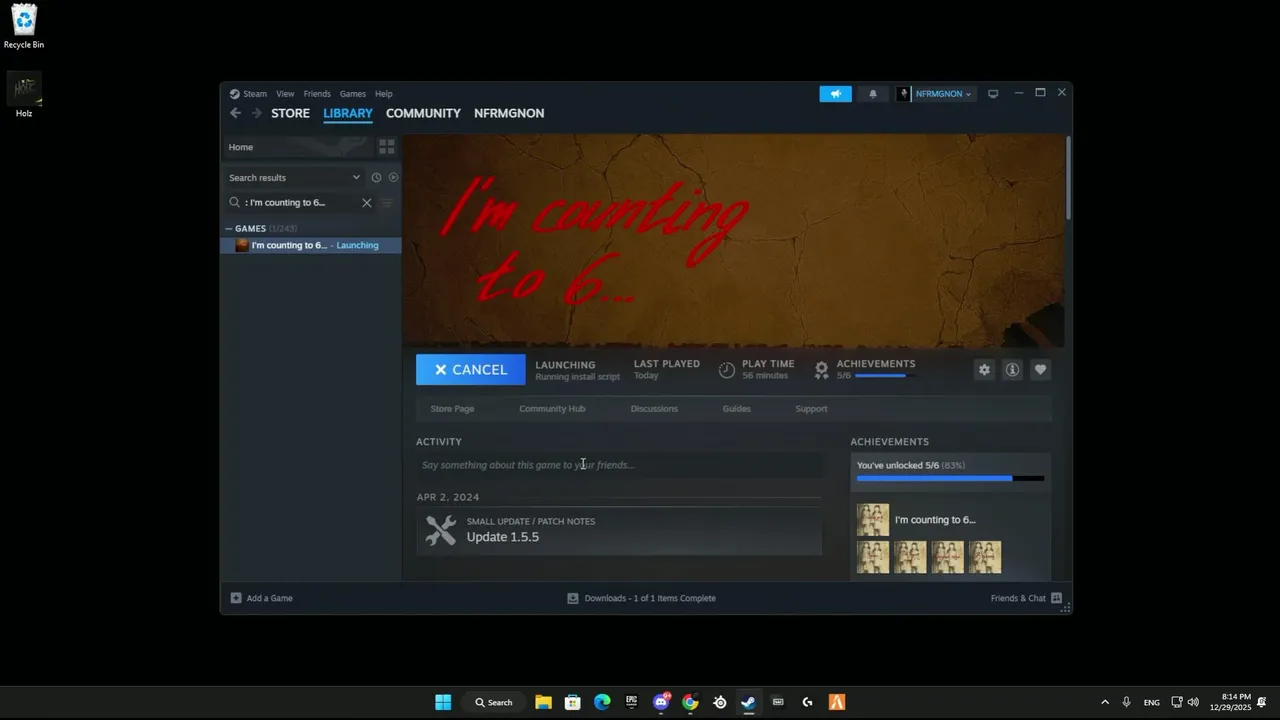Click the Steam forward navigation arrow
This screenshot has height=720, width=1280.
point(256,113)
